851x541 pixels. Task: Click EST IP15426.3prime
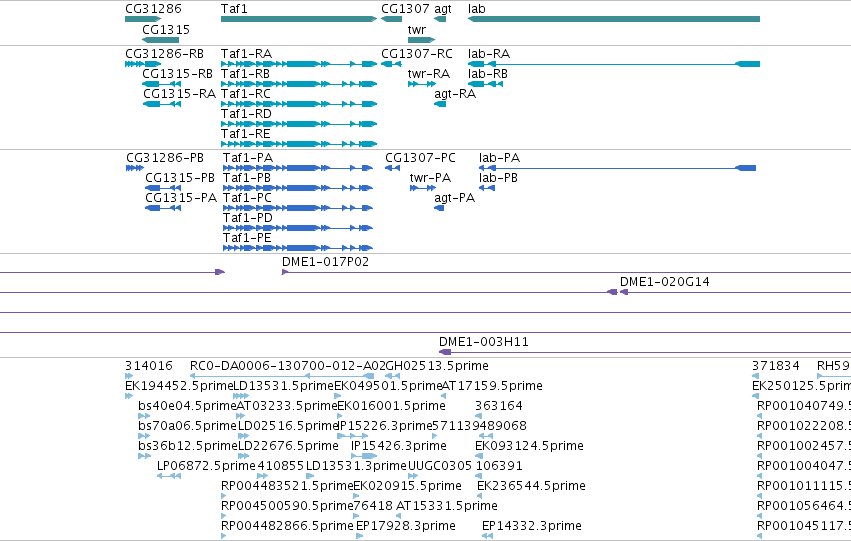pyautogui.click(x=399, y=446)
